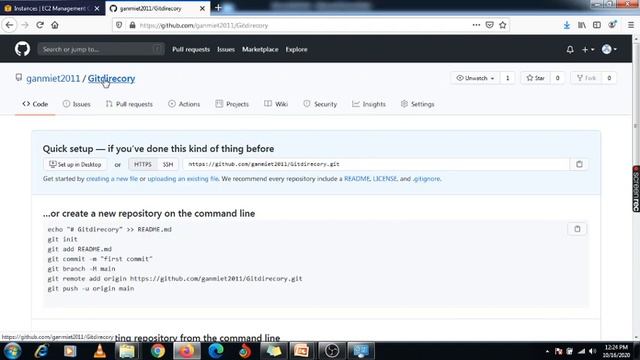This screenshot has height=360, width=640.
Task: Follow the README link
Action: 357,179
